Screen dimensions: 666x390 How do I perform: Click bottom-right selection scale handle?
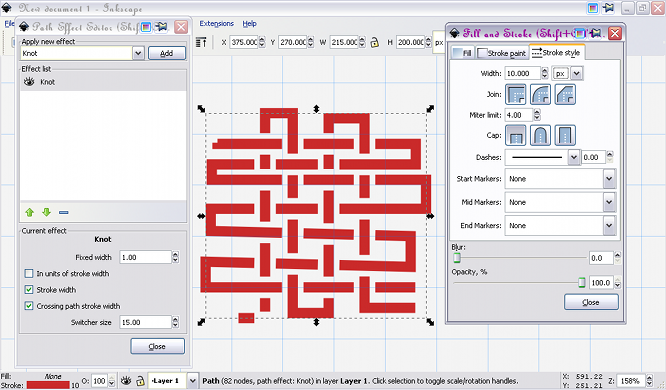tap(430, 322)
